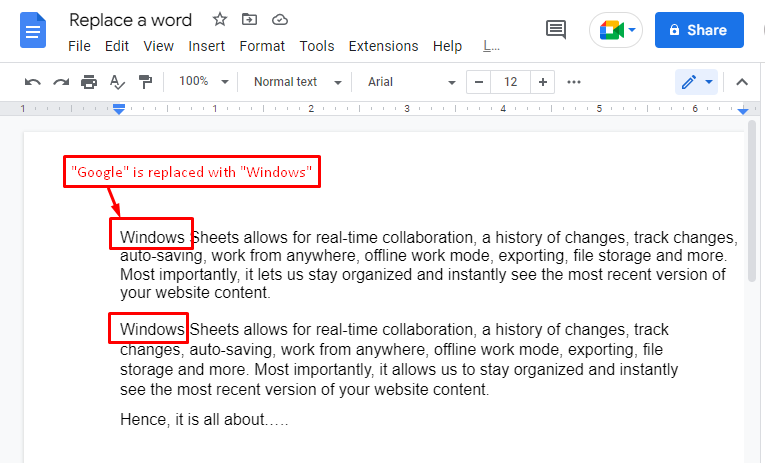Redo the last undone action

pos(61,82)
